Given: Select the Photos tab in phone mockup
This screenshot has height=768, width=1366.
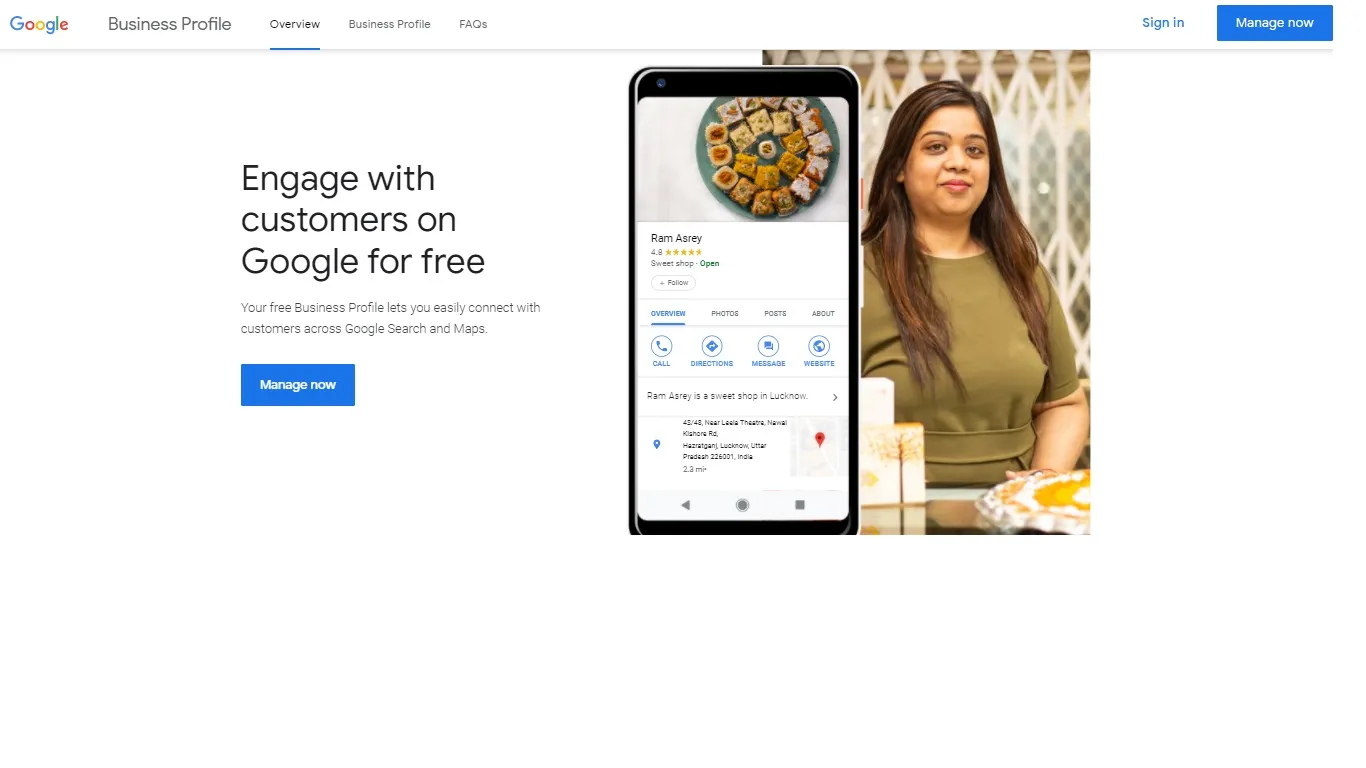Looking at the screenshot, I should click(725, 314).
